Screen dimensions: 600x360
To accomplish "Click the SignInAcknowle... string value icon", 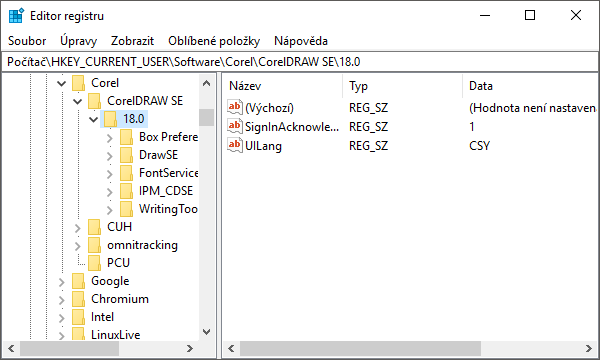I will (235, 126).
